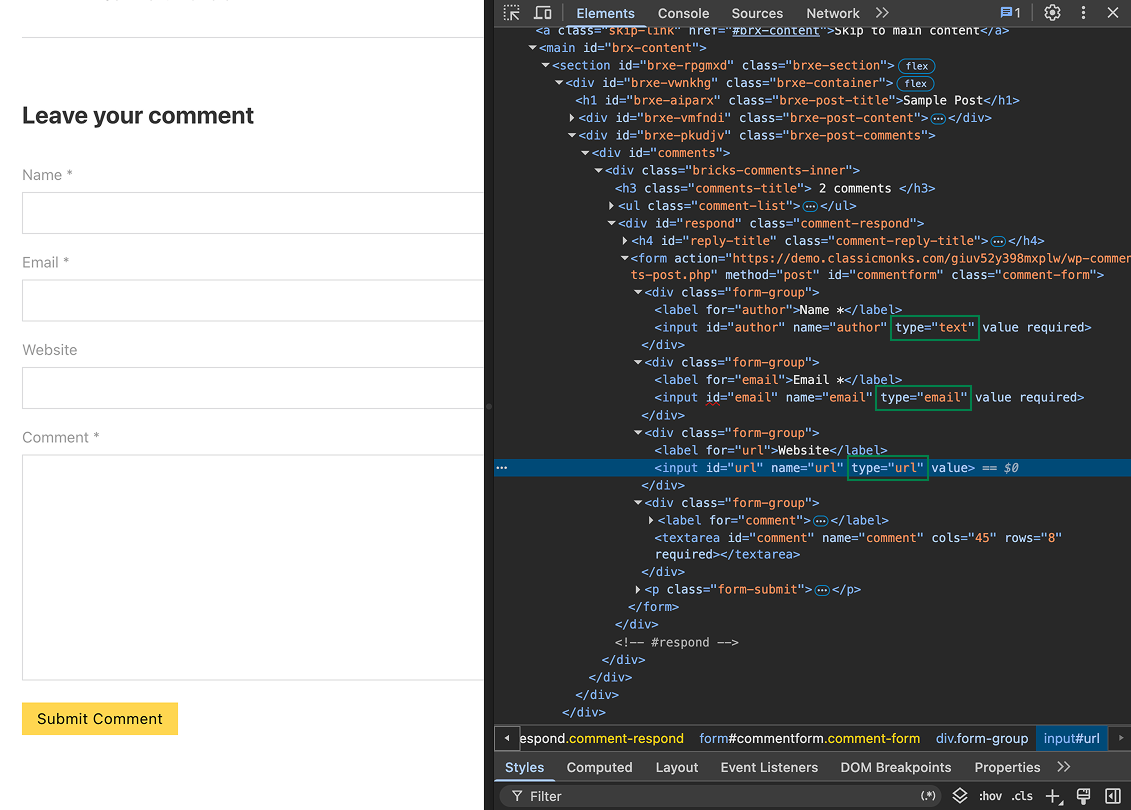Open the DevTools three-dot menu

[x=1083, y=12]
